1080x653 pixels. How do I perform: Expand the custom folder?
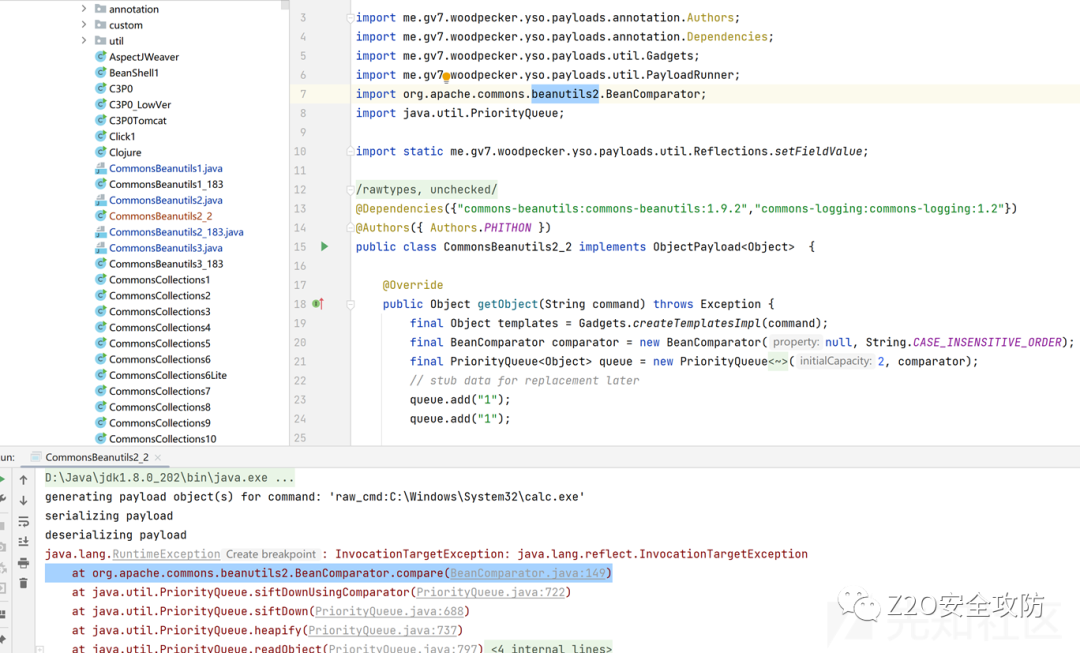pos(84,25)
